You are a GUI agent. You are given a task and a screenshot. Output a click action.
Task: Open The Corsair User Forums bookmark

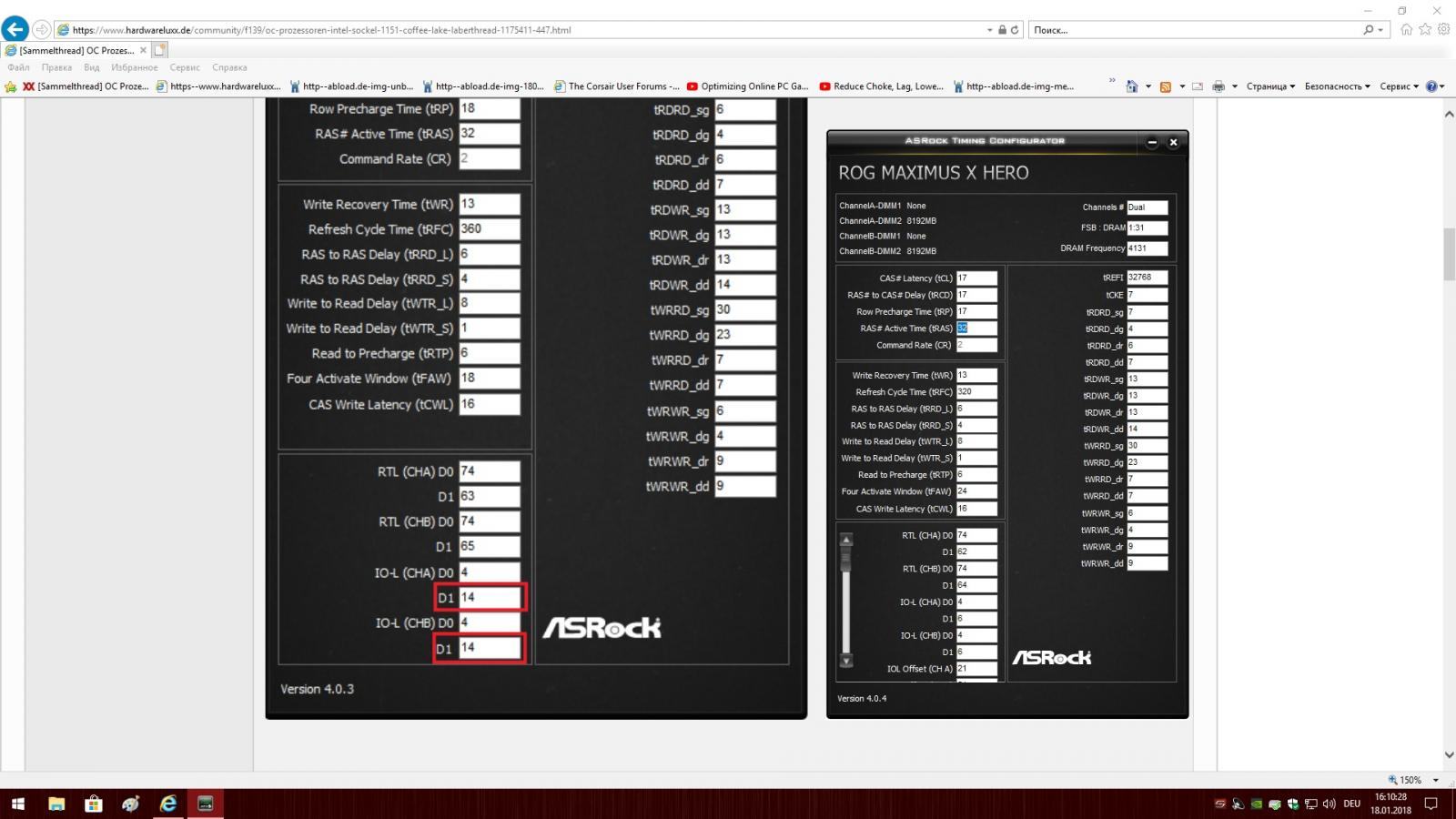pyautogui.click(x=616, y=86)
